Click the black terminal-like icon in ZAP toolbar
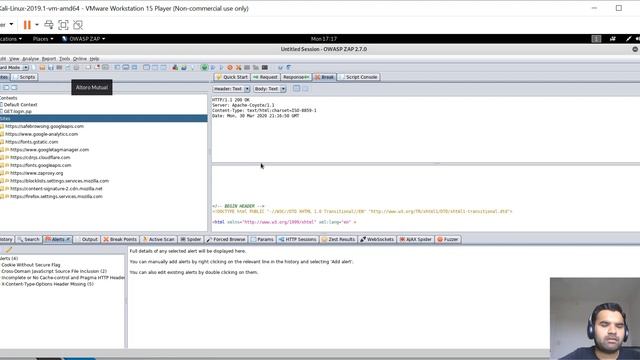Viewport: 640px width, 360px height. pyautogui.click(x=264, y=67)
